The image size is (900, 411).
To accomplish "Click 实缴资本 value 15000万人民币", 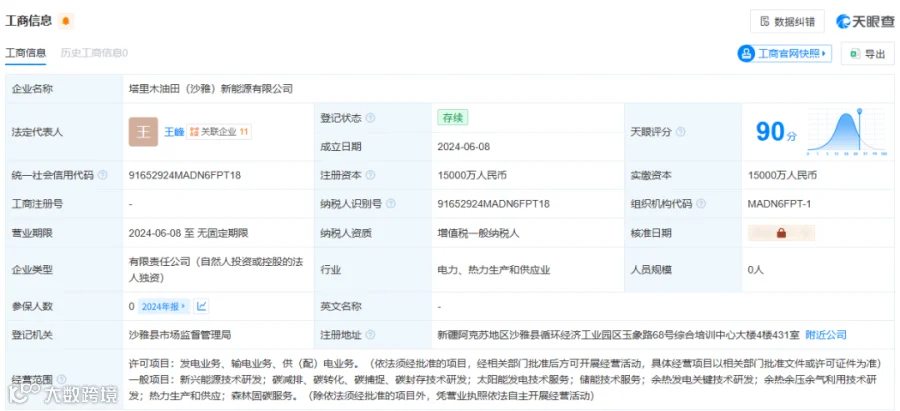I will (782, 175).
